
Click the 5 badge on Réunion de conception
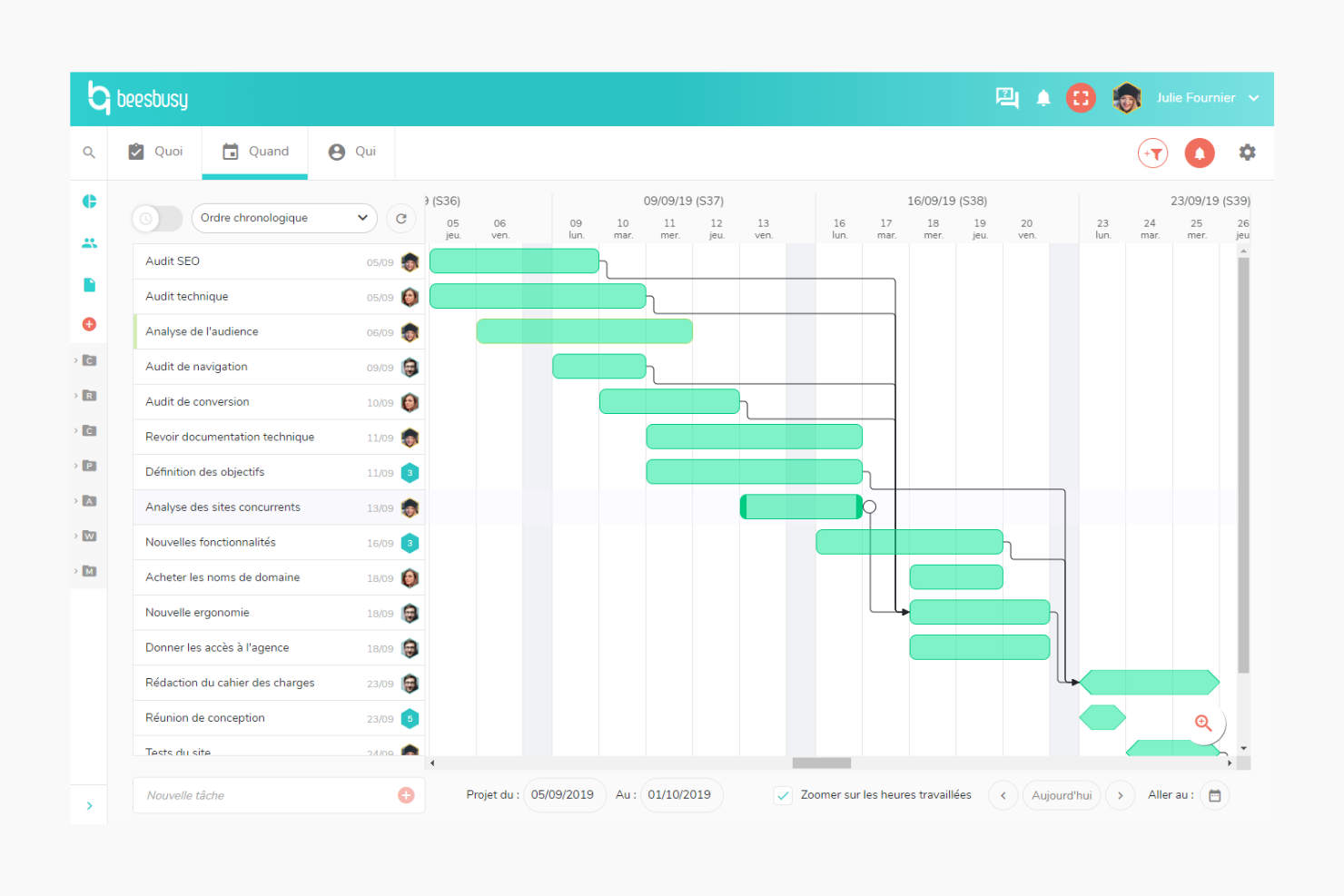[410, 719]
